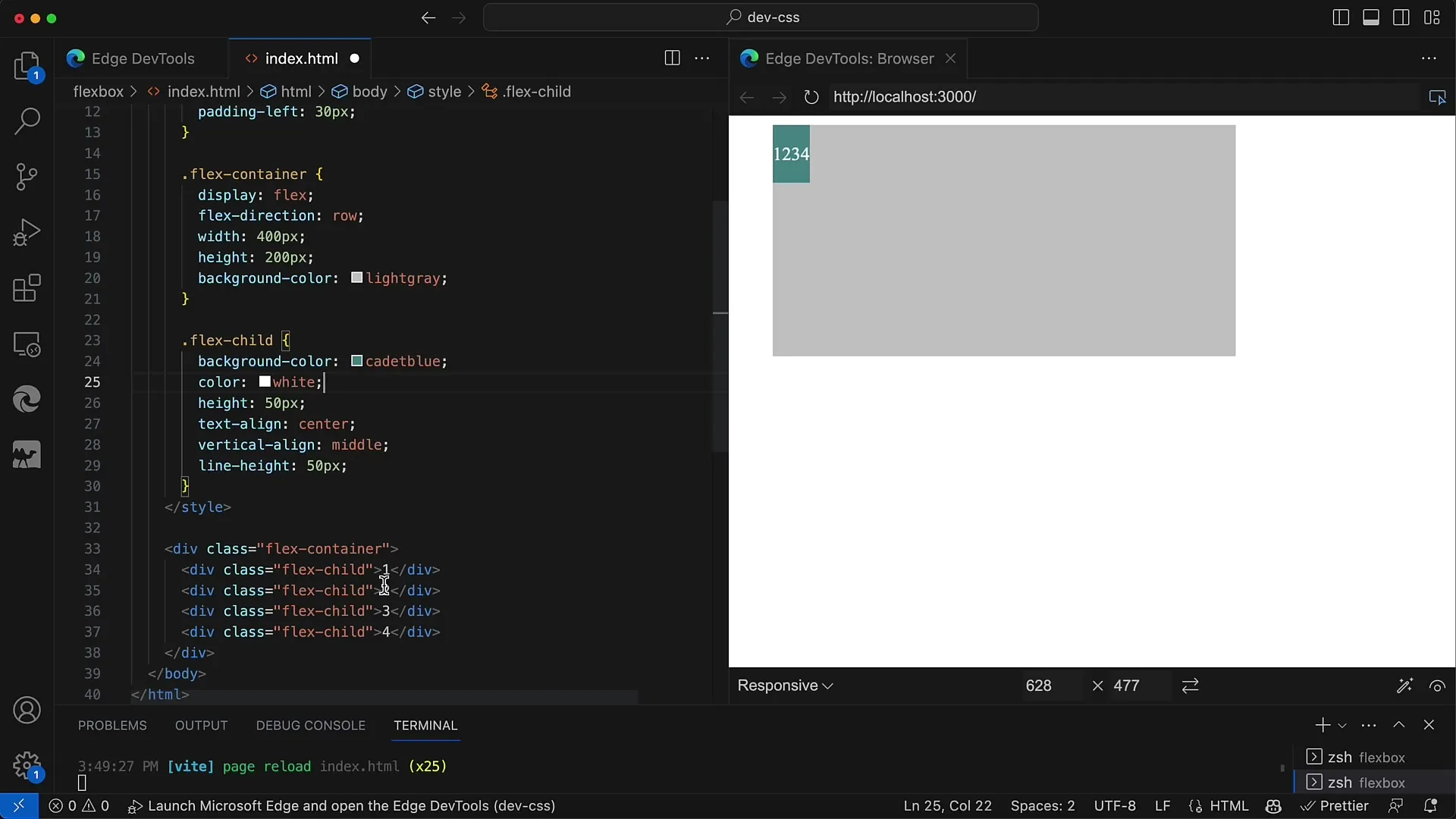Click the dev-css command center search
Image resolution: width=1456 pixels, height=819 pixels.
pos(761,17)
